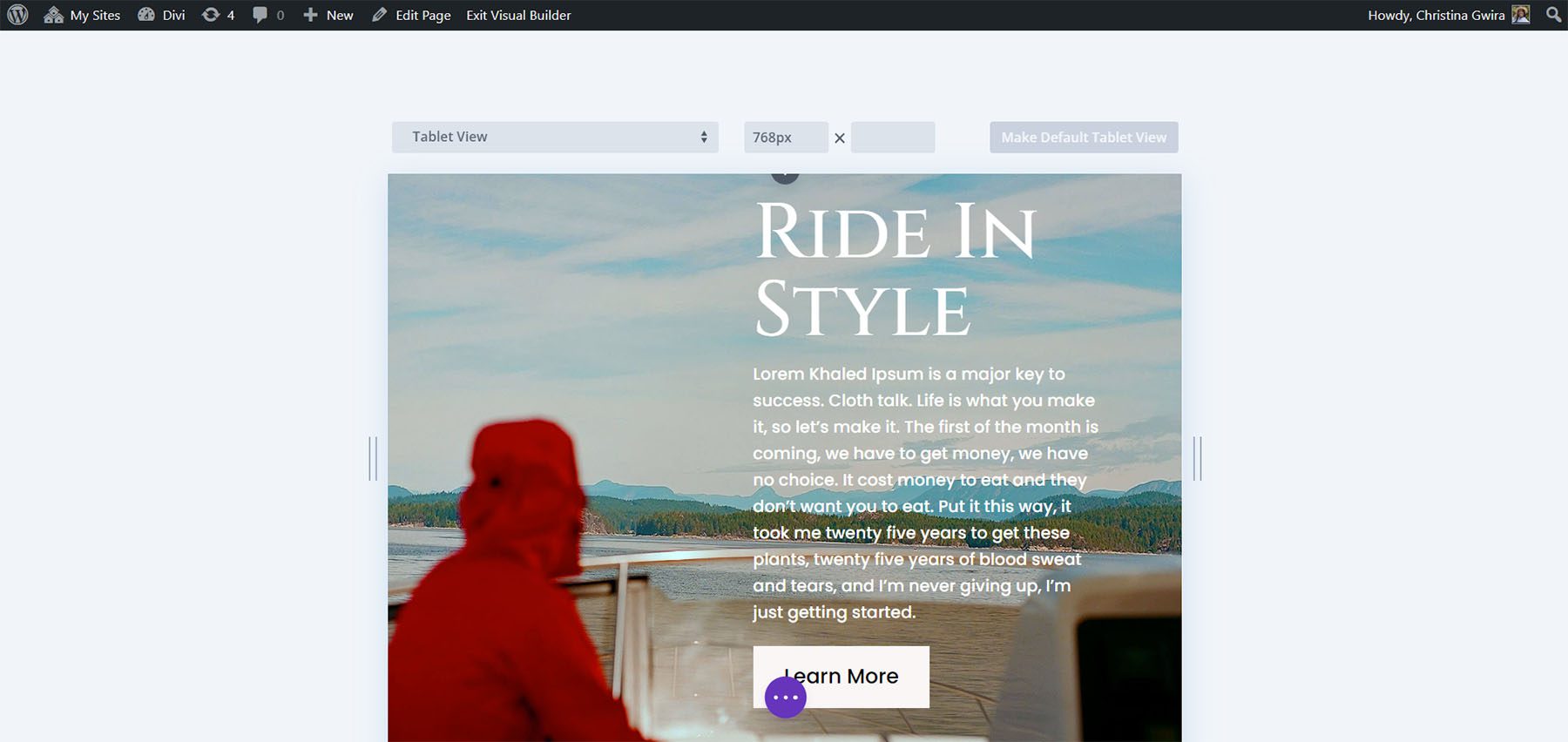Image resolution: width=1568 pixels, height=742 pixels.
Task: Click the Edit Page pencil icon
Action: [379, 15]
